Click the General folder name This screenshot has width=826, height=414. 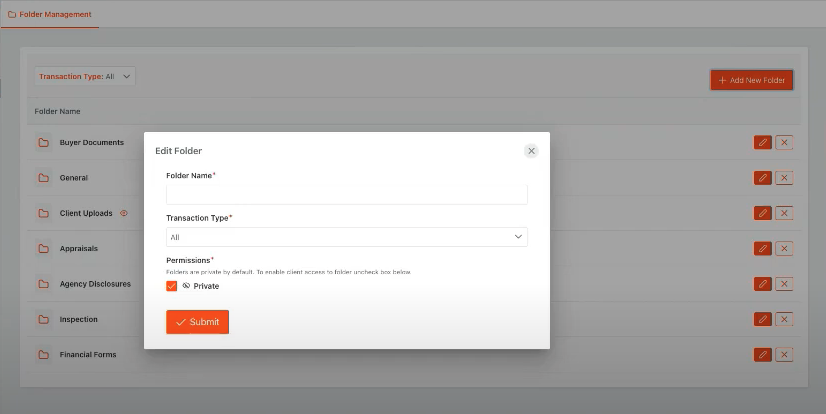coord(74,178)
